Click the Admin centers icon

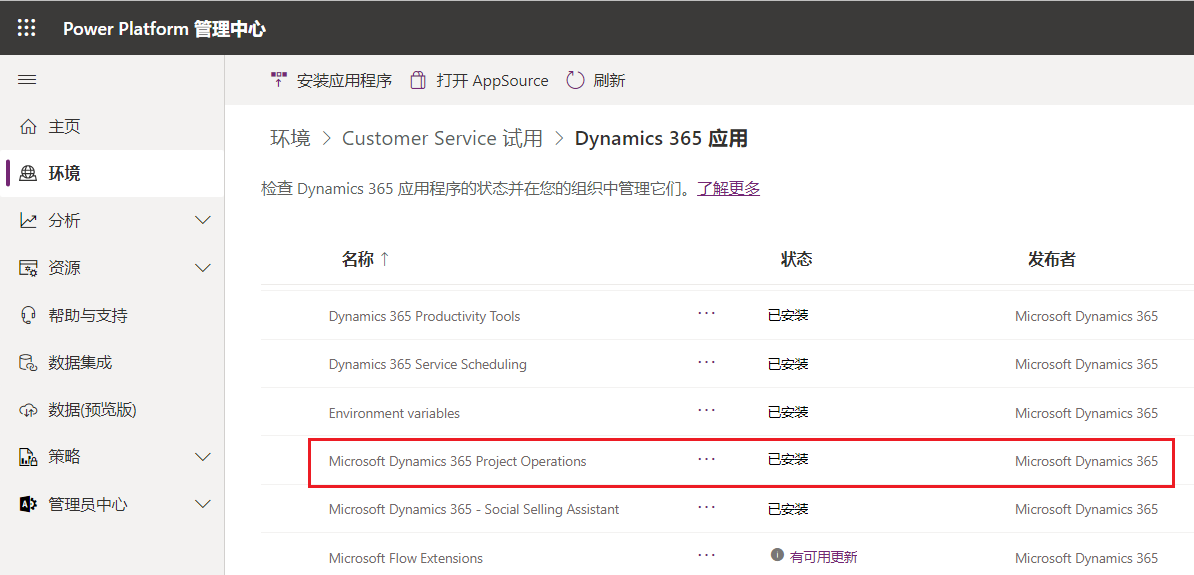(28, 504)
